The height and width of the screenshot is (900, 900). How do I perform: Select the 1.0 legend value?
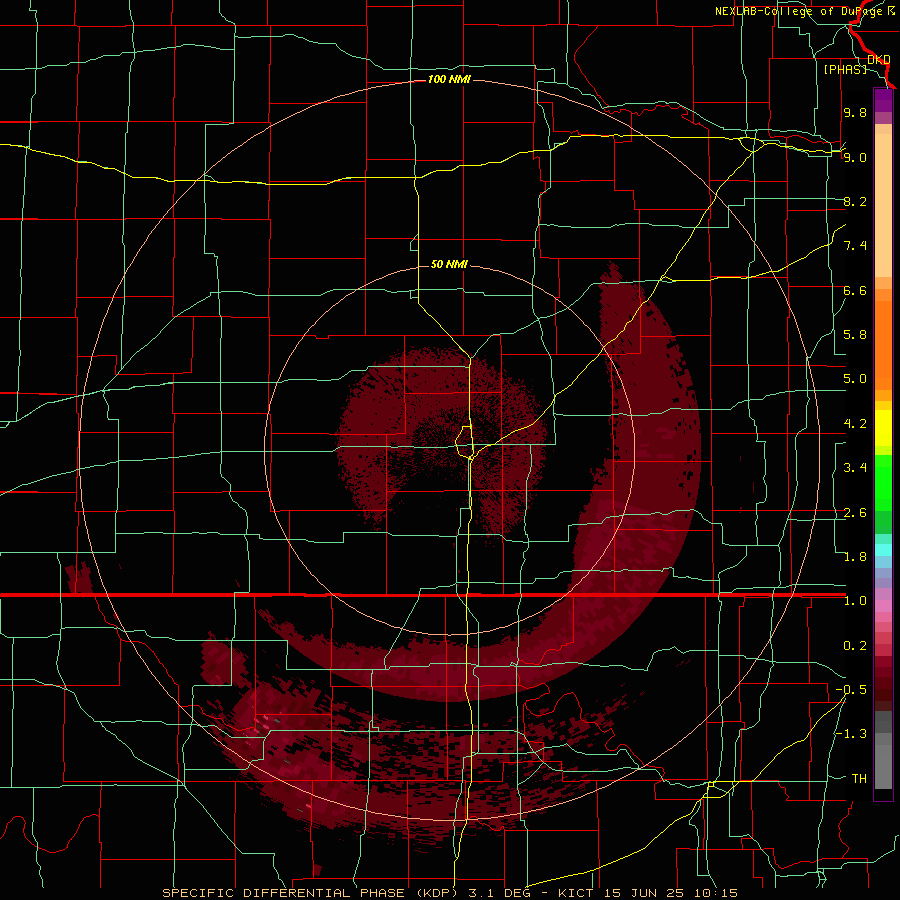pyautogui.click(x=855, y=601)
